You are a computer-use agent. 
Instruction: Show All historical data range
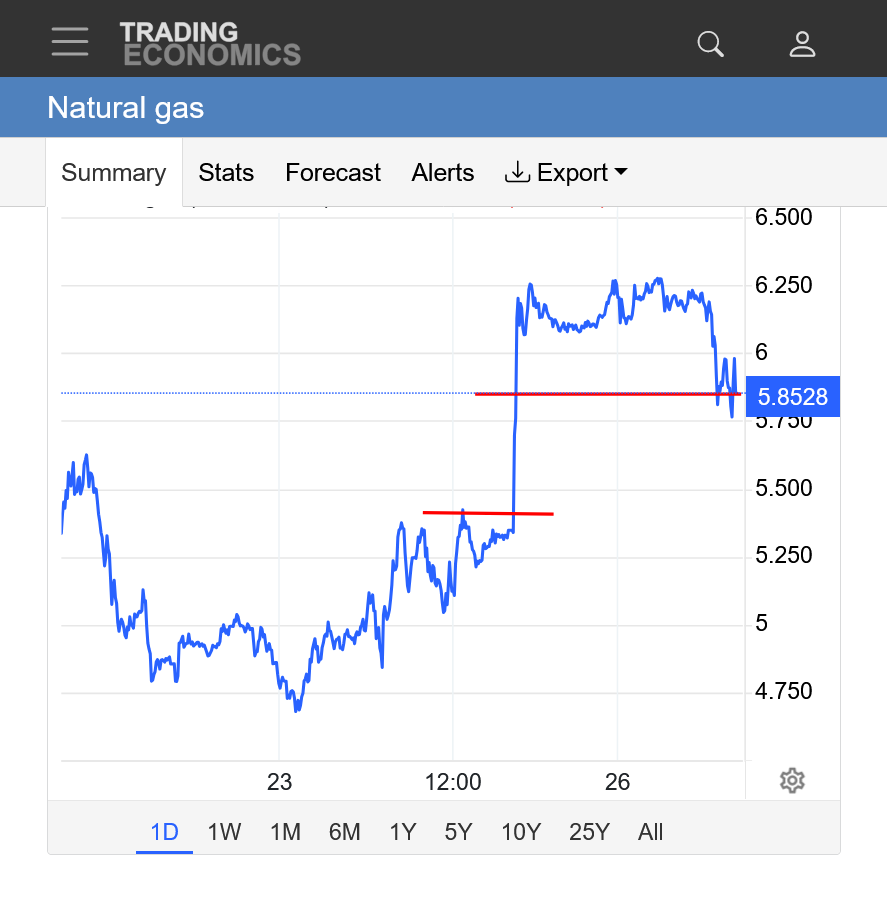point(650,832)
